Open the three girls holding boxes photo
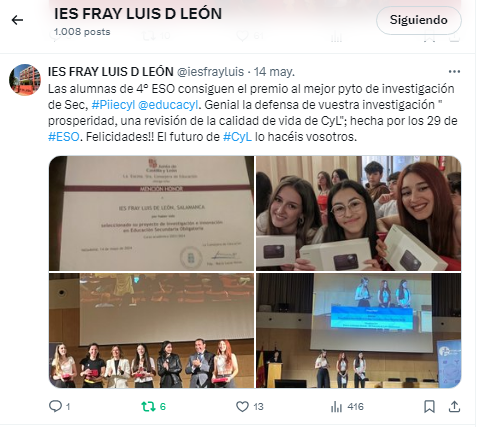This screenshot has height=427, width=491. tap(359, 213)
